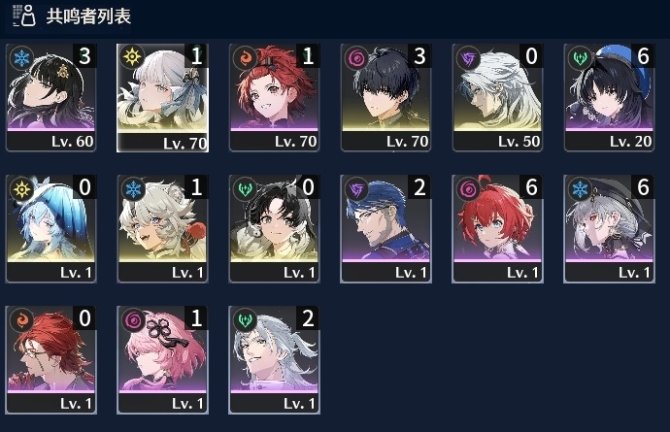Click the Glacio snowflake icon on black hat card
This screenshot has width=670, height=432.
[580, 189]
